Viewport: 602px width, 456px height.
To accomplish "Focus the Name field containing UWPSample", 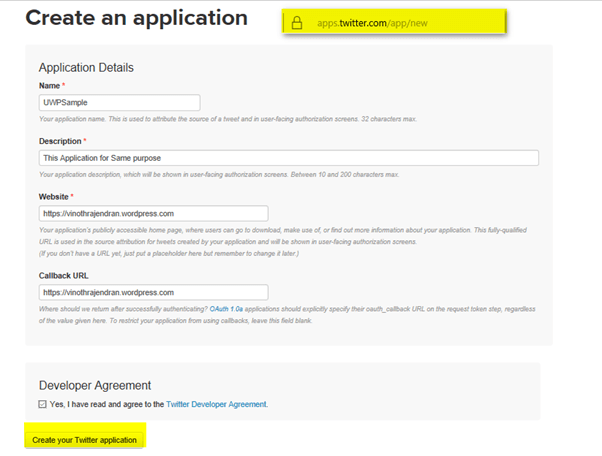I will (119, 102).
